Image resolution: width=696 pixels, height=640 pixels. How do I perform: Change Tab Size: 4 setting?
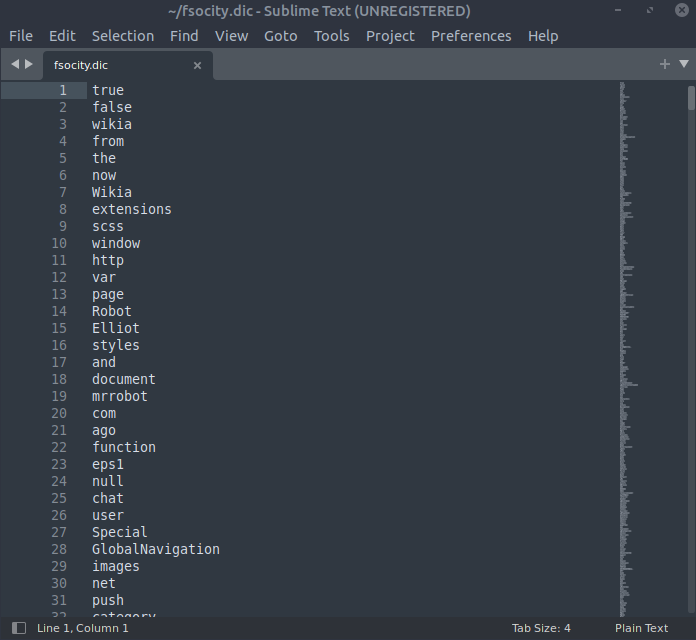[541, 628]
